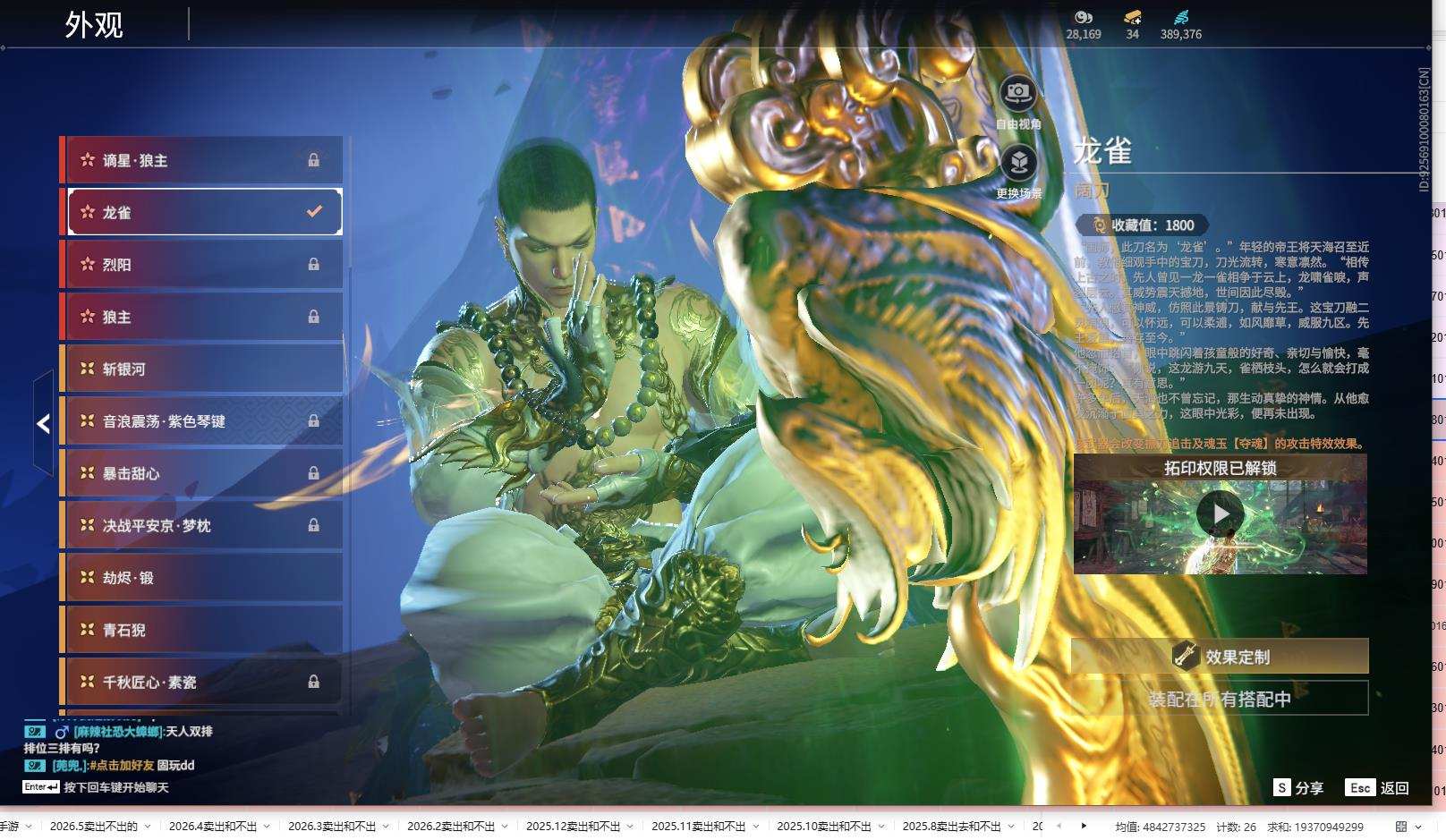The height and width of the screenshot is (840, 1446).
Task: Open dropdown arrow on 2026.2卖出和不出 tab
Action: point(505,827)
